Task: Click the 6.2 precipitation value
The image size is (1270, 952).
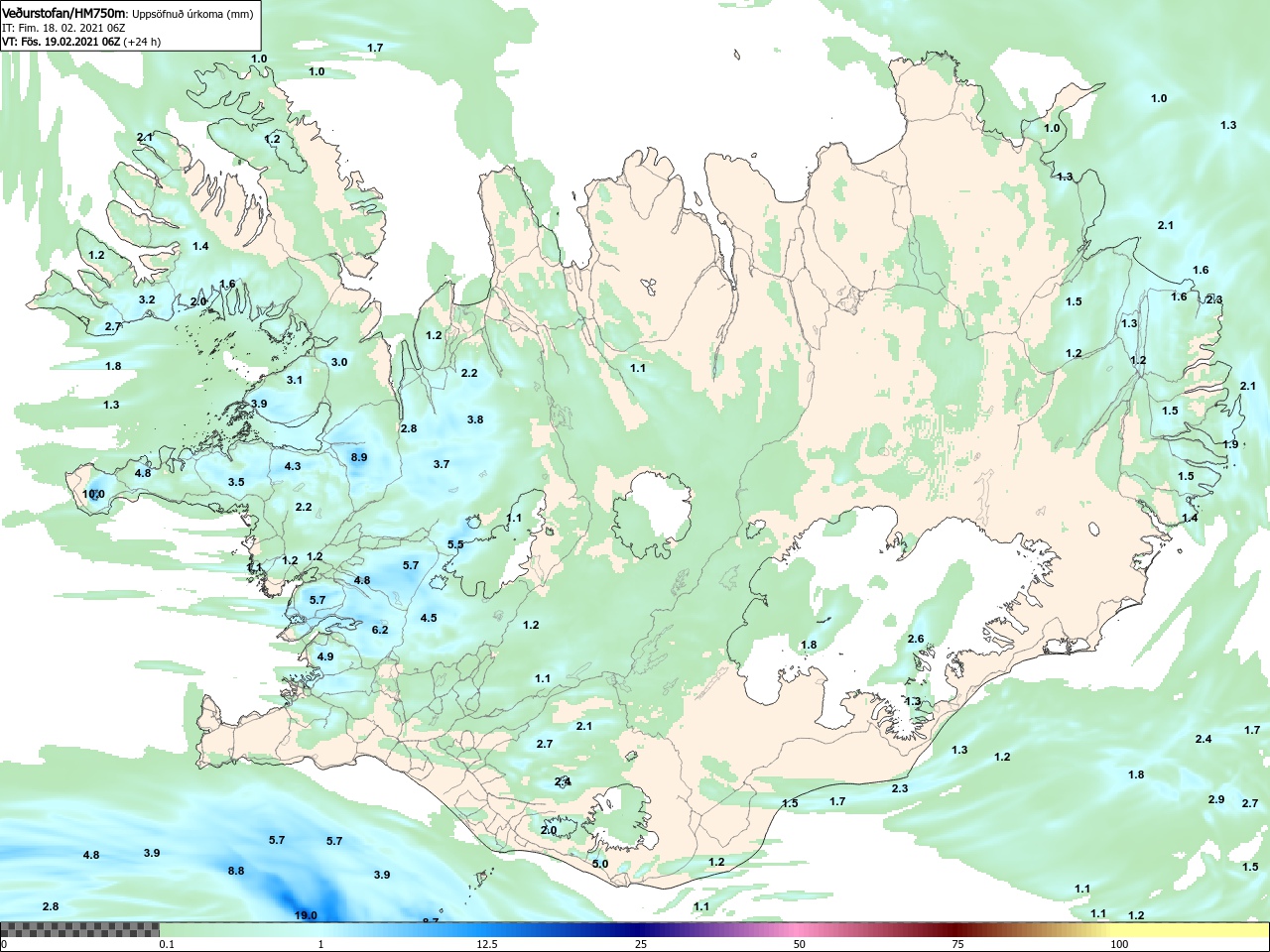Action: click(x=380, y=630)
